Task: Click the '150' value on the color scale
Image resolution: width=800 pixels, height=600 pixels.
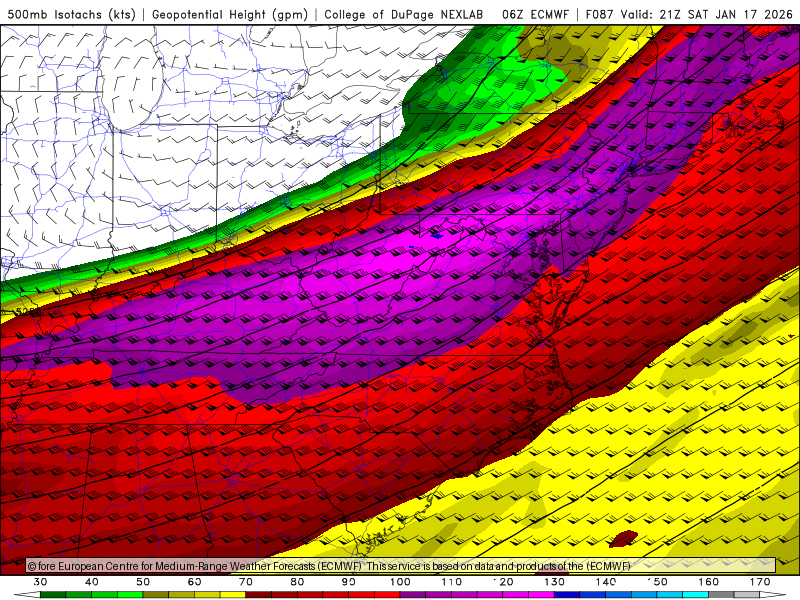Action: pyautogui.click(x=657, y=582)
